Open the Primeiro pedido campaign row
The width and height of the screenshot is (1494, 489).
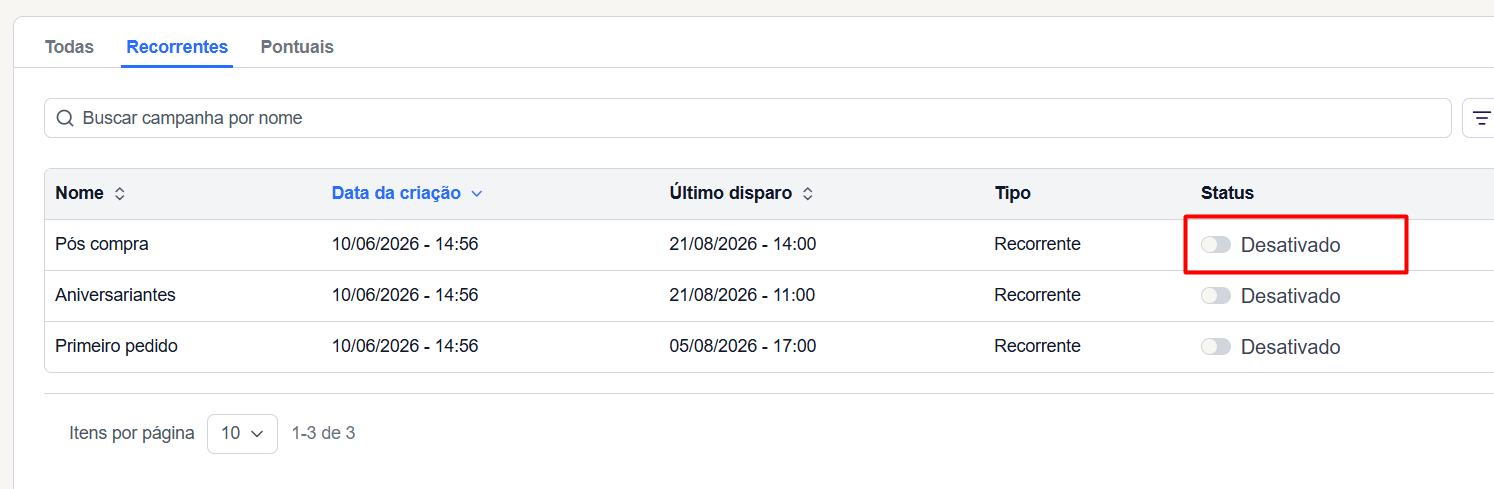[x=769, y=347]
